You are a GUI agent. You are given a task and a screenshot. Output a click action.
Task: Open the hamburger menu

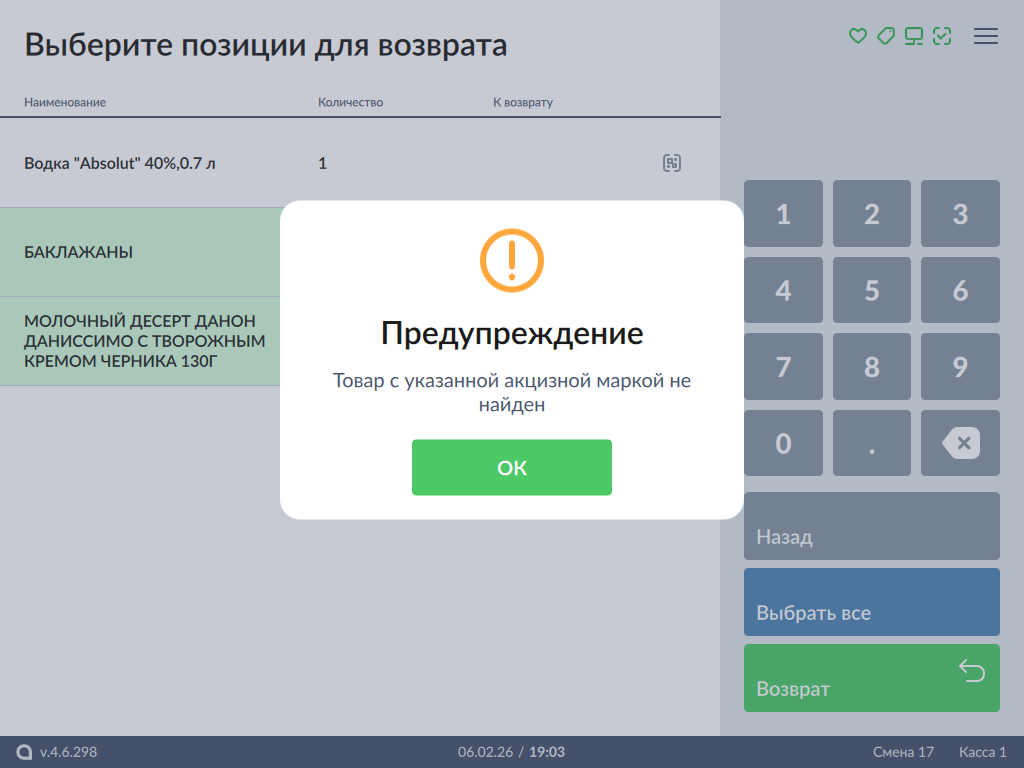[x=985, y=37]
